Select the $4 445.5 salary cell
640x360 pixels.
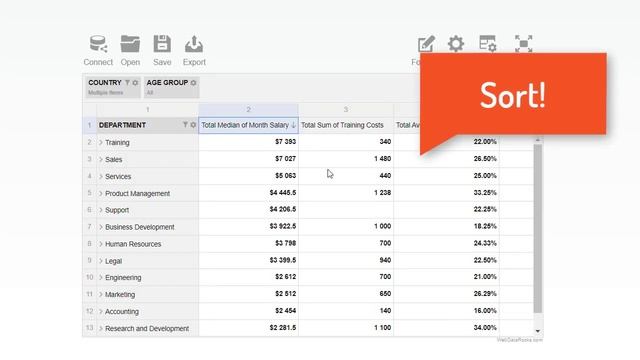click(x=248, y=193)
